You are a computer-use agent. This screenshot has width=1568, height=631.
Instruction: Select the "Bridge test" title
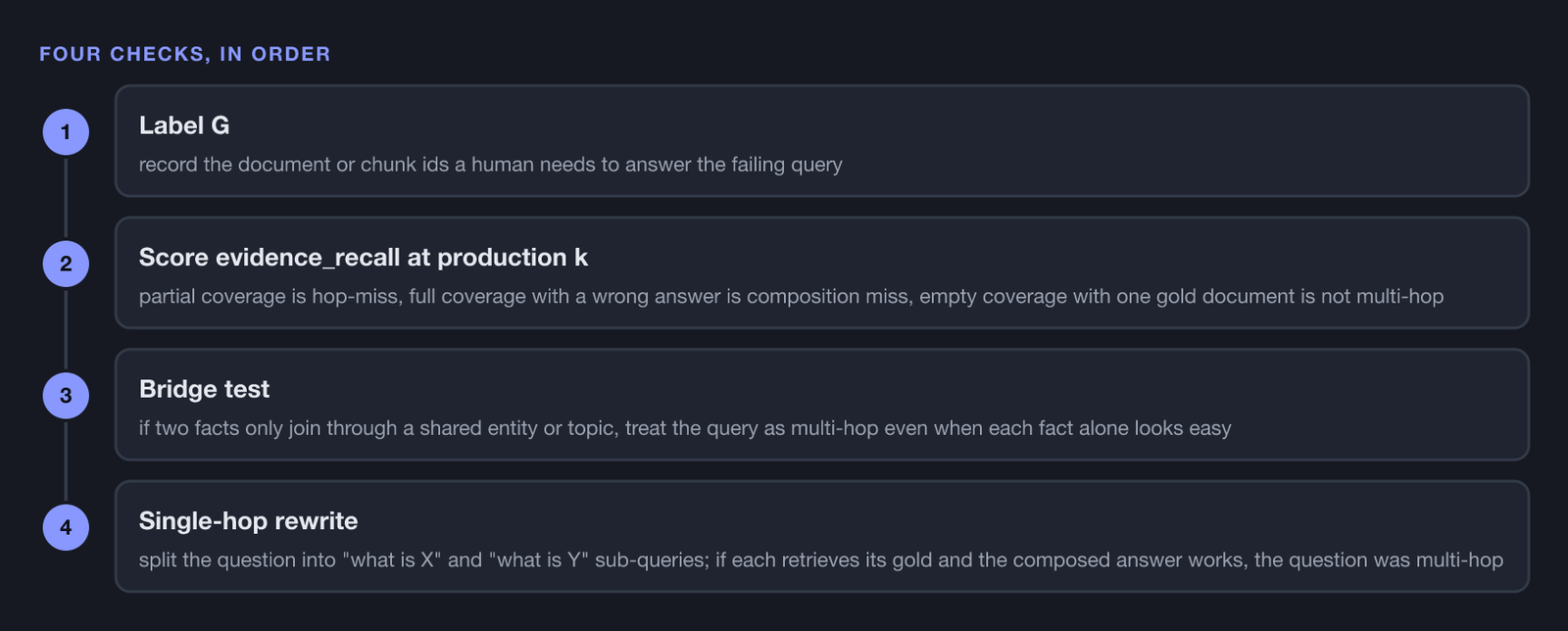coord(204,389)
